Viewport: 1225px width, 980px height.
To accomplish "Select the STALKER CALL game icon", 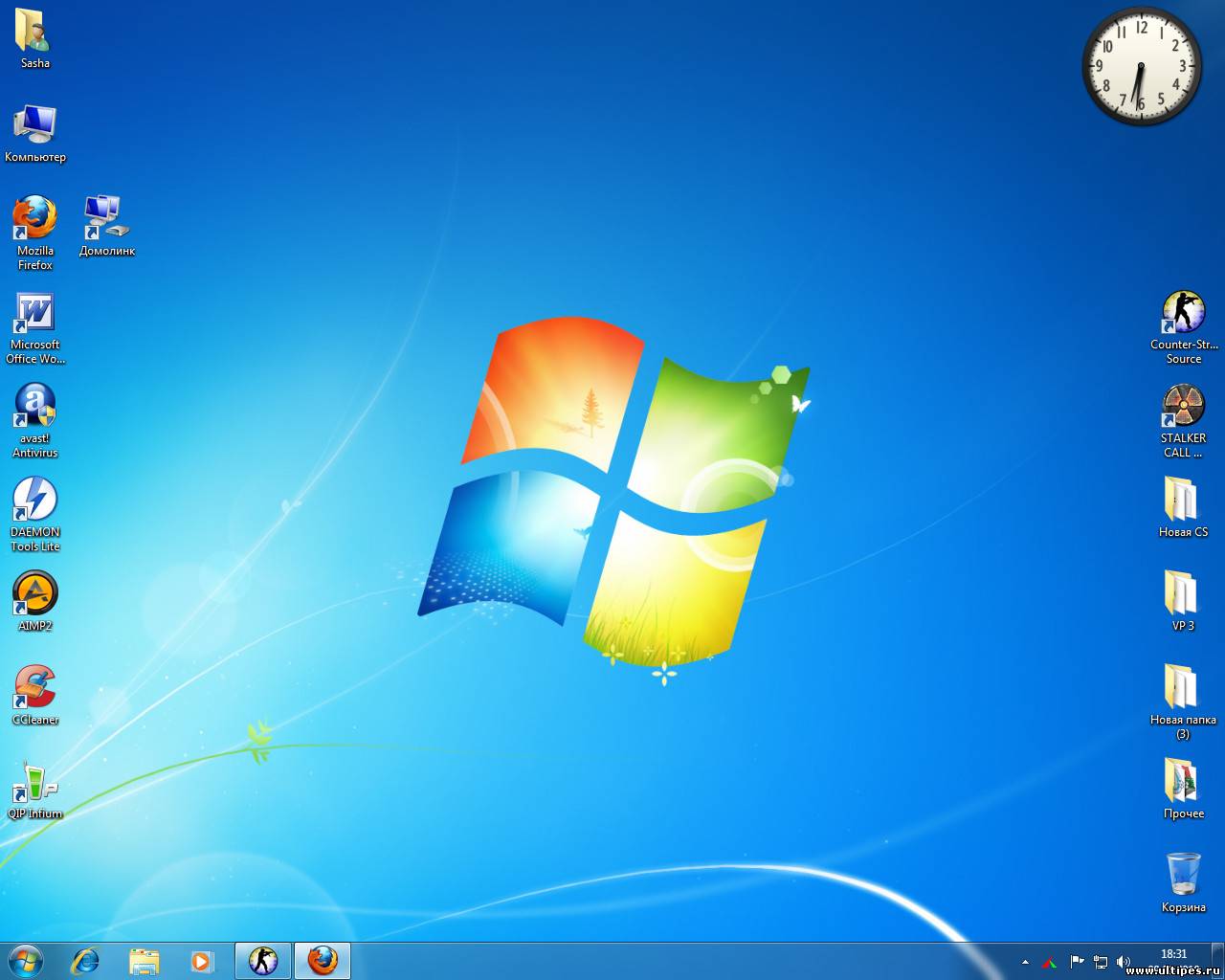I will (1183, 407).
